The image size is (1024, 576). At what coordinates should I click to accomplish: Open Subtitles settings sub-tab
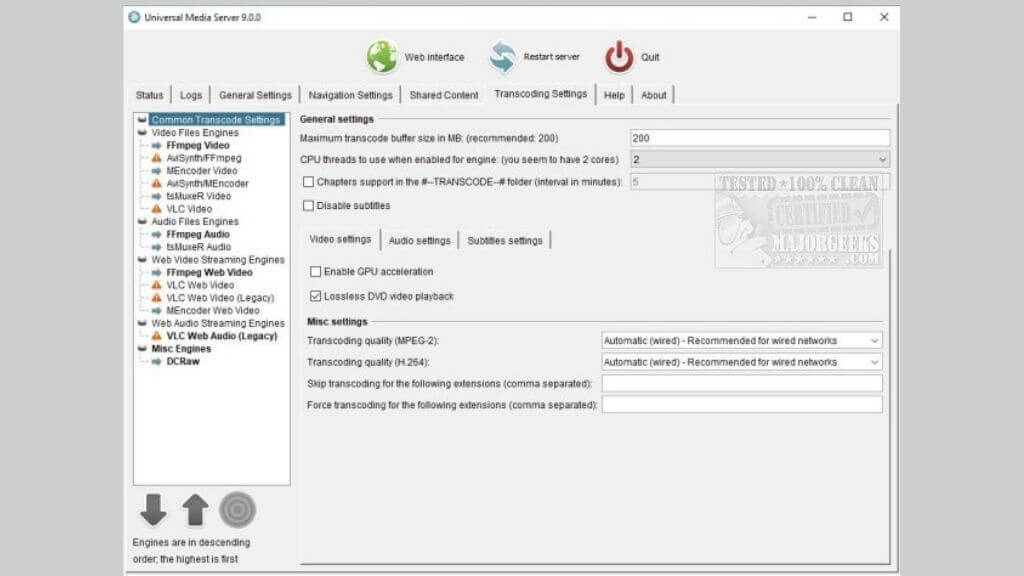click(505, 240)
